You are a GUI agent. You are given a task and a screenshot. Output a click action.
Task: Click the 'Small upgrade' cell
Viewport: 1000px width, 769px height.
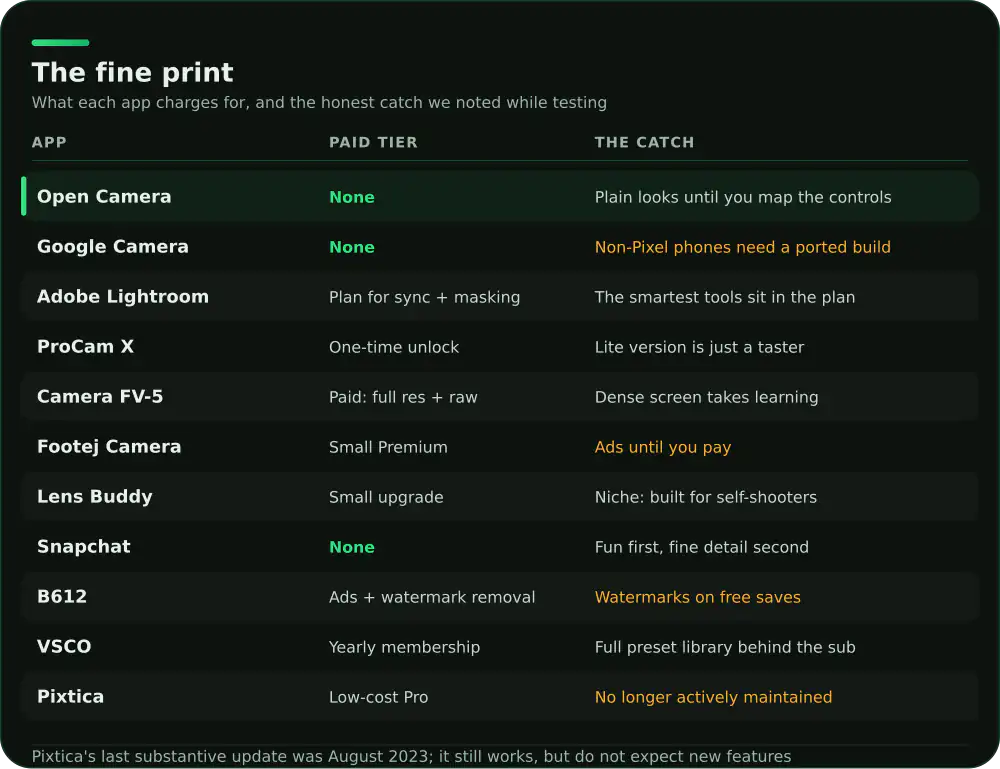point(386,497)
